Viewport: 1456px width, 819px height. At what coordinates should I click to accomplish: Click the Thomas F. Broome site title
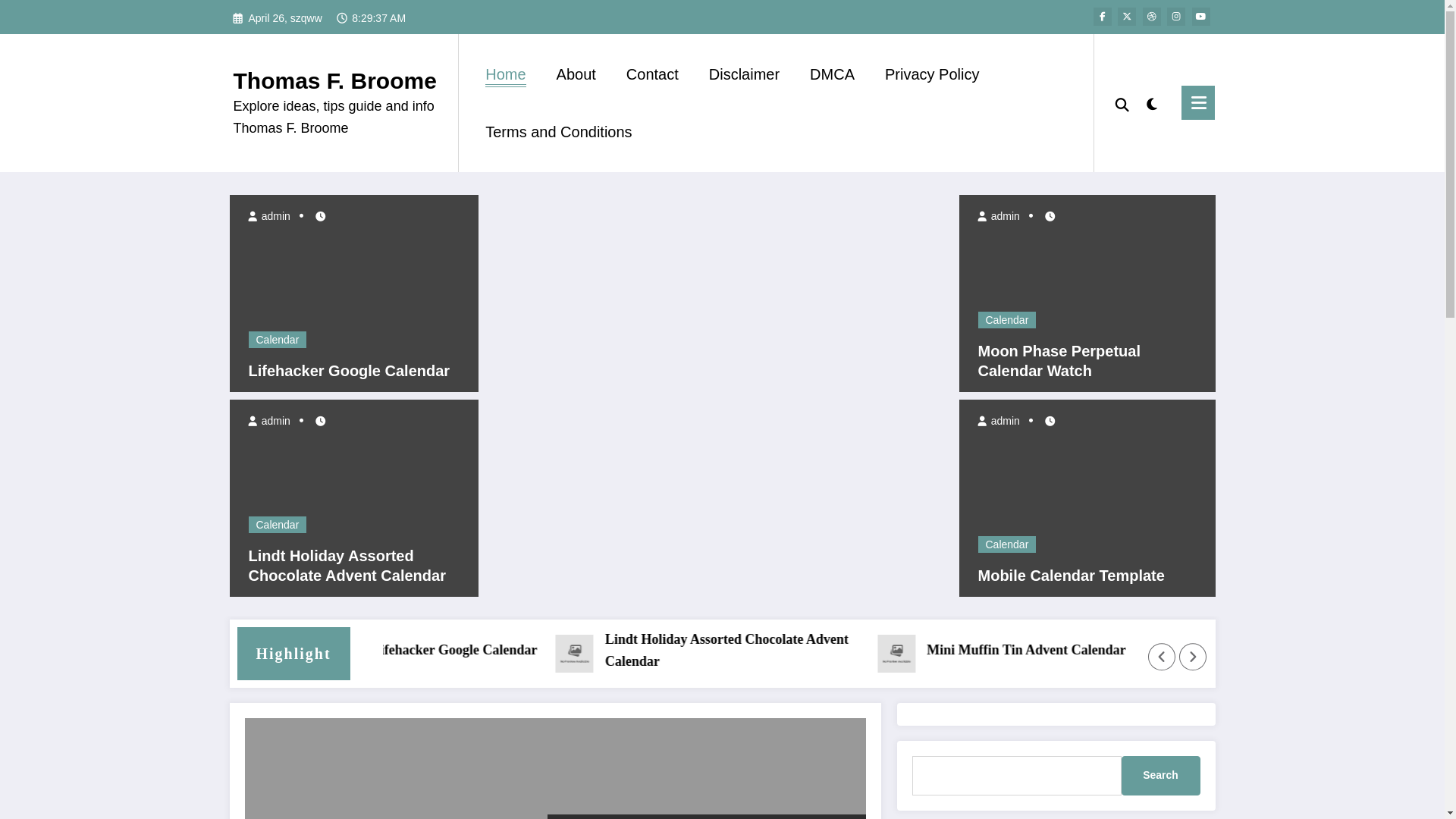point(334,80)
